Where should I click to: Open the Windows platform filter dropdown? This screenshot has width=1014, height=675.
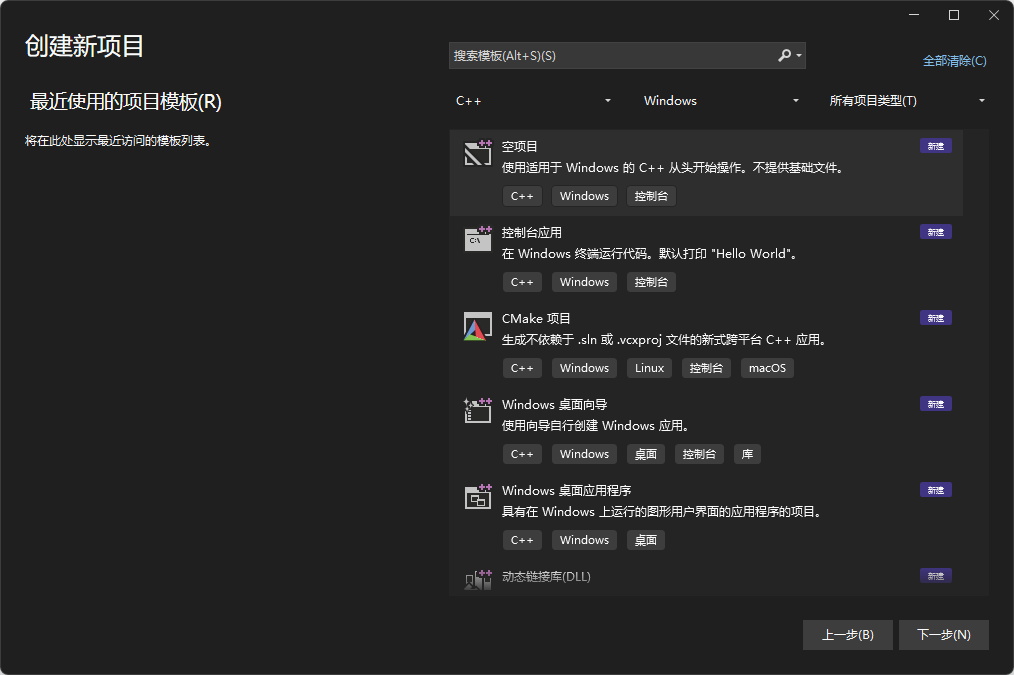point(721,101)
